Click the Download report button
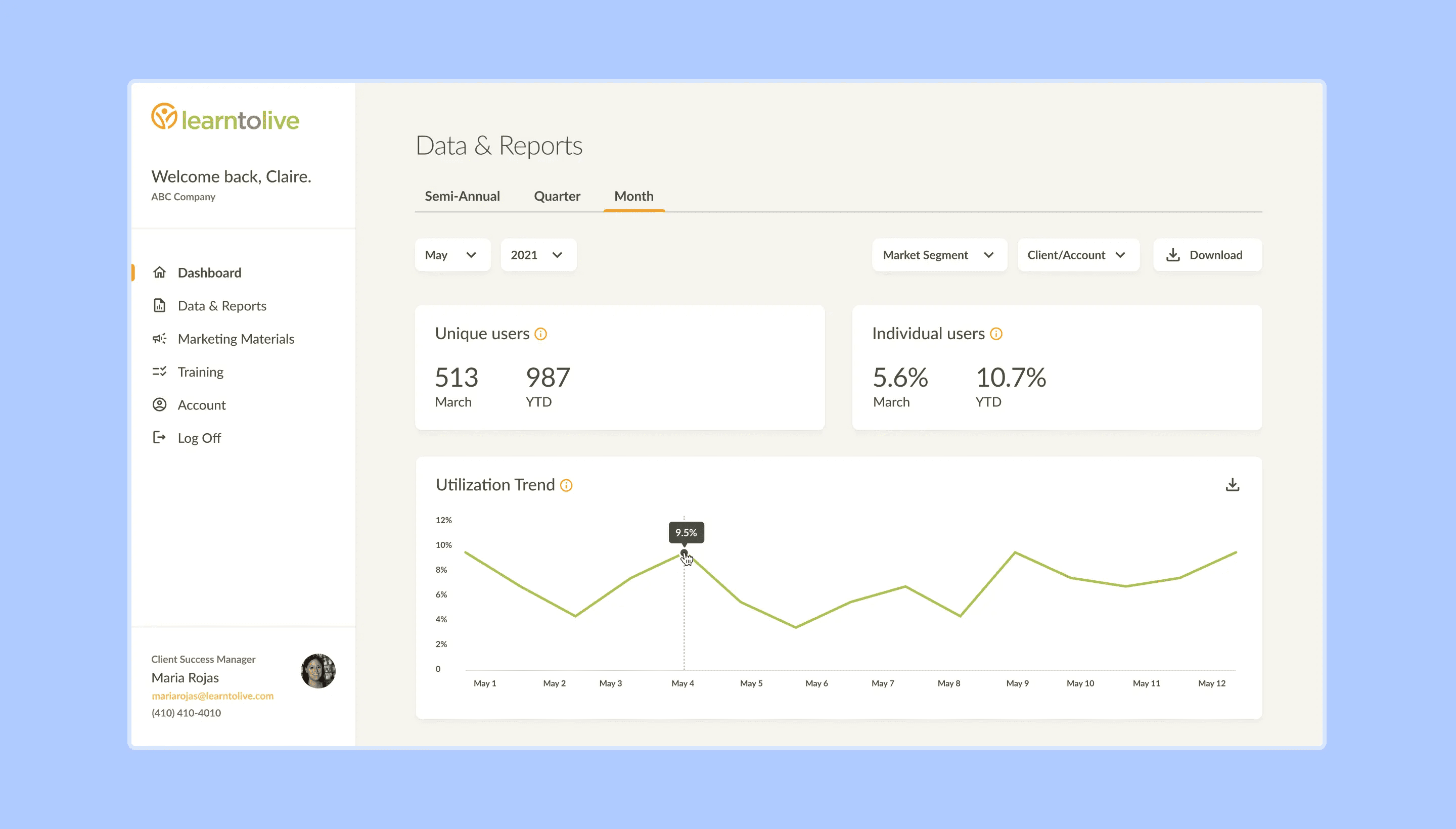The image size is (1456, 829). coord(1207,255)
